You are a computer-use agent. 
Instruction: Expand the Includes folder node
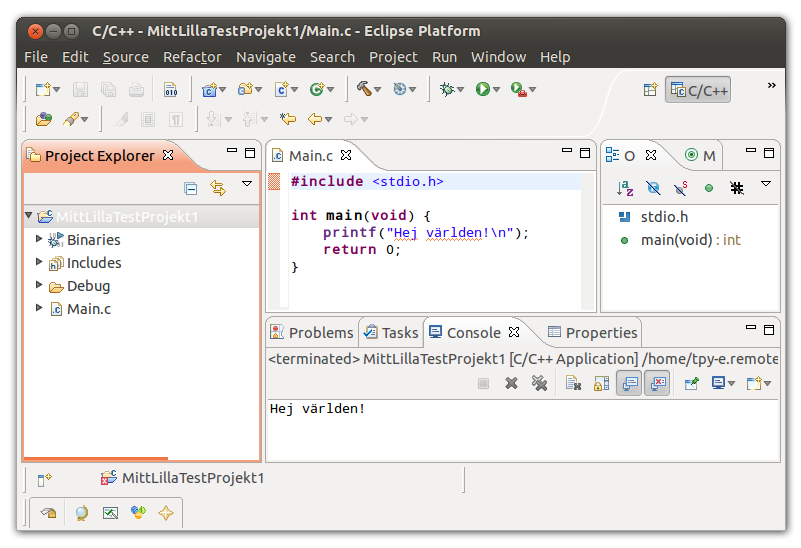[39, 262]
